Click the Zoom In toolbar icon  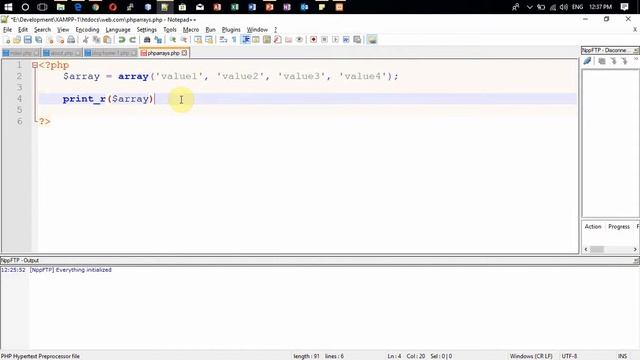[173, 40]
